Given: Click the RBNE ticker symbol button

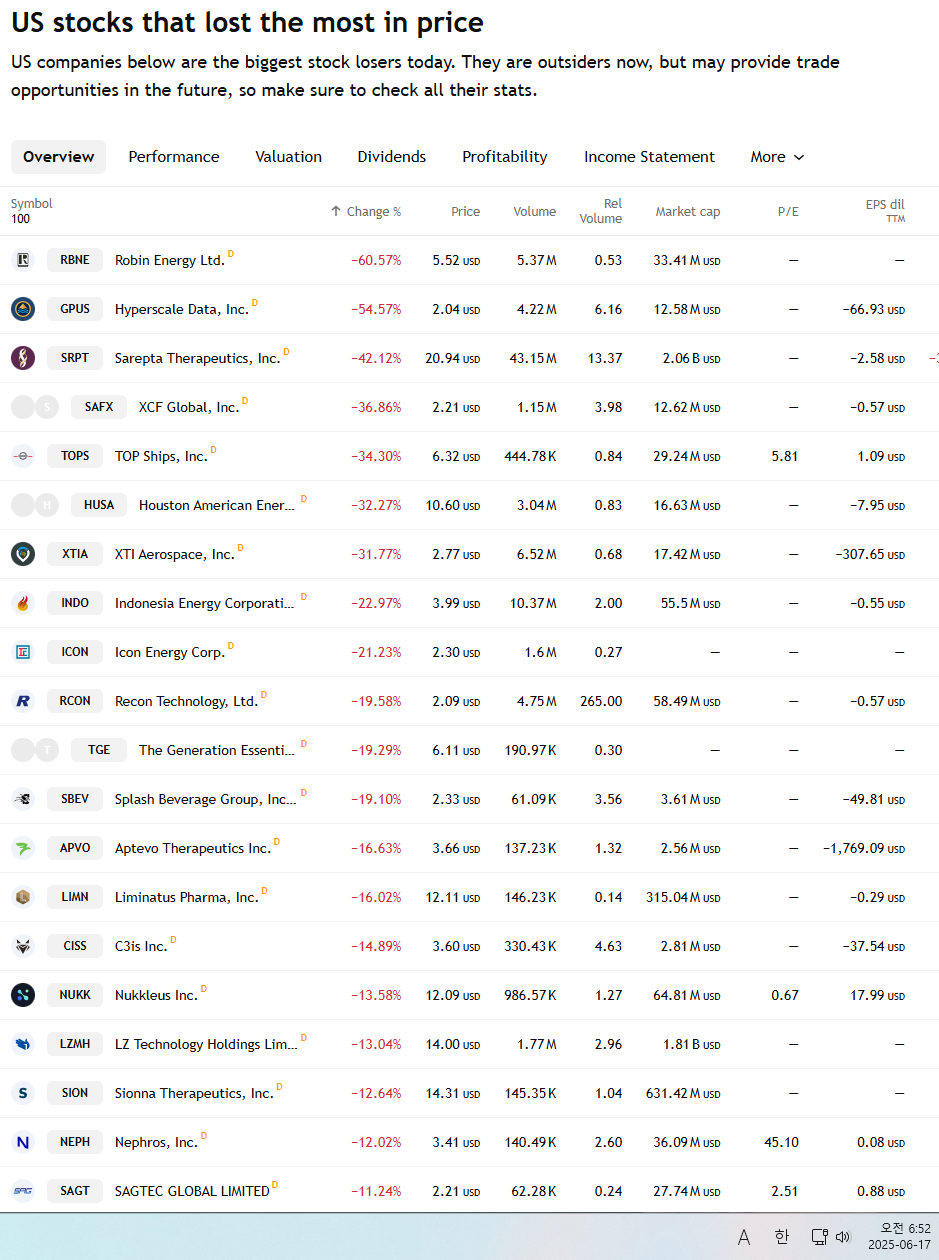Looking at the screenshot, I should tap(75, 260).
